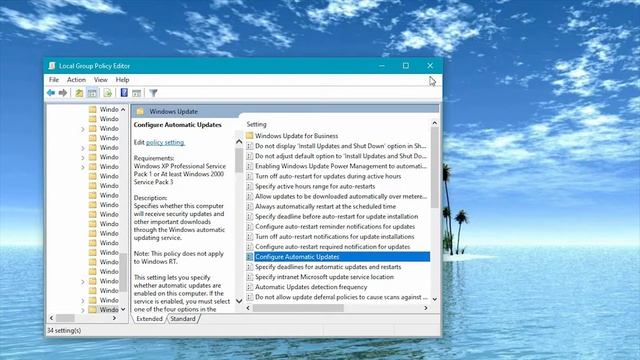Image resolution: width=640 pixels, height=360 pixels.
Task: Select 'Do not adjust default option' setting
Action: (340, 156)
